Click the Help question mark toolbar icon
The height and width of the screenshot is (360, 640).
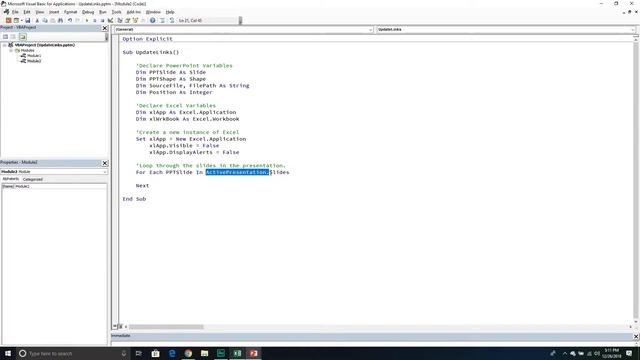(x=153, y=20)
